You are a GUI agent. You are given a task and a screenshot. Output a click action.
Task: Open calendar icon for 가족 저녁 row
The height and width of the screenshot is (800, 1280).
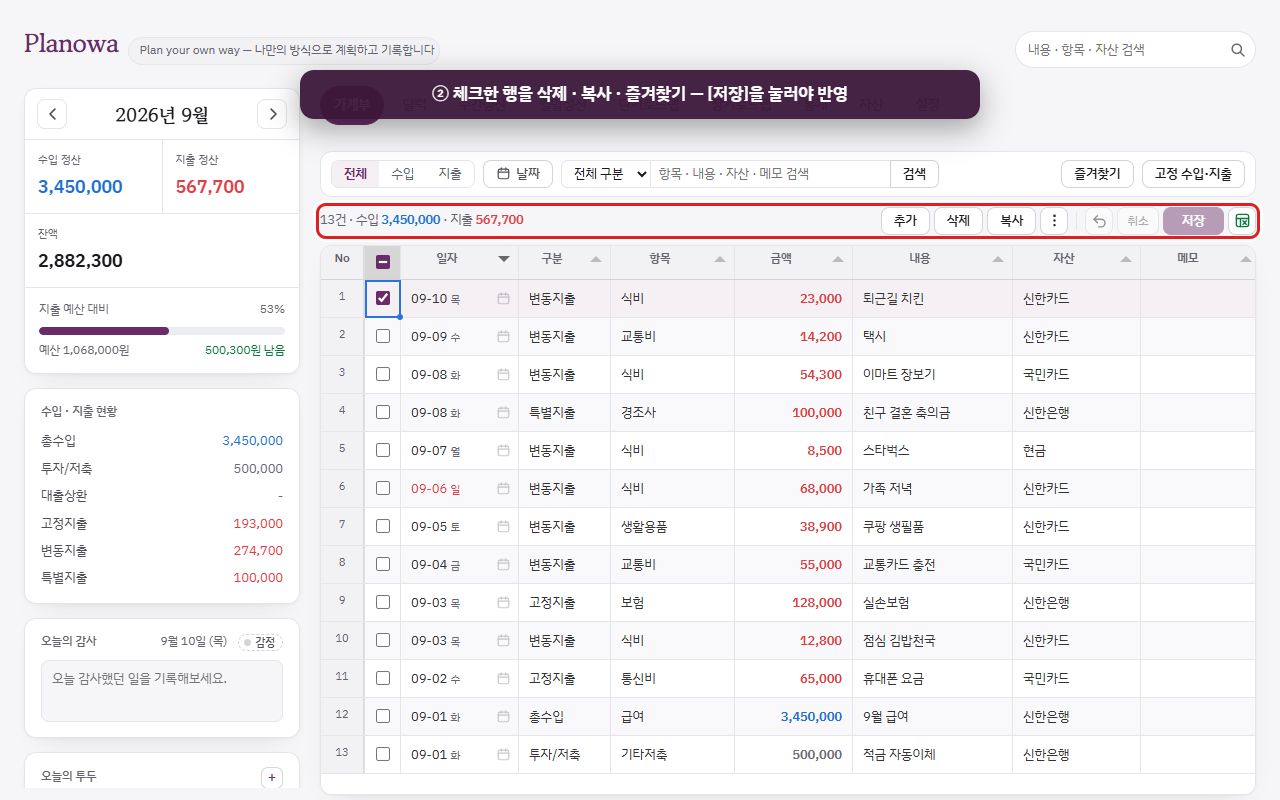pyautogui.click(x=503, y=488)
